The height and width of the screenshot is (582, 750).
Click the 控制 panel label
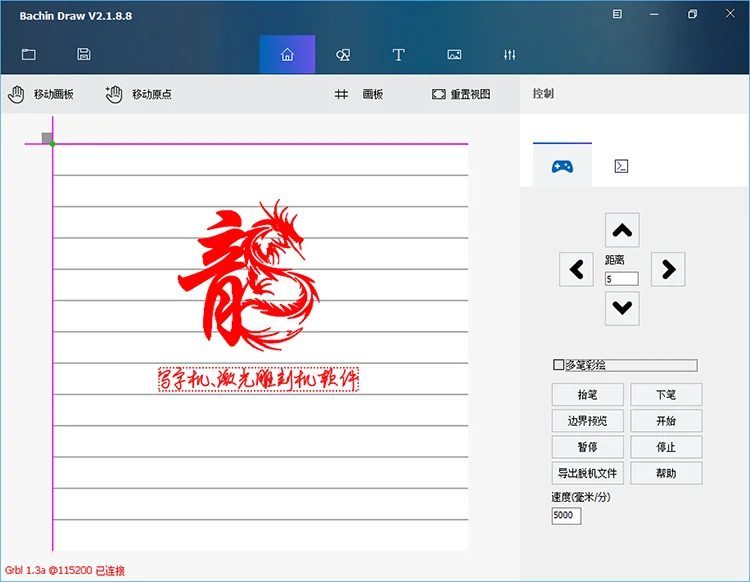pyautogui.click(x=543, y=93)
